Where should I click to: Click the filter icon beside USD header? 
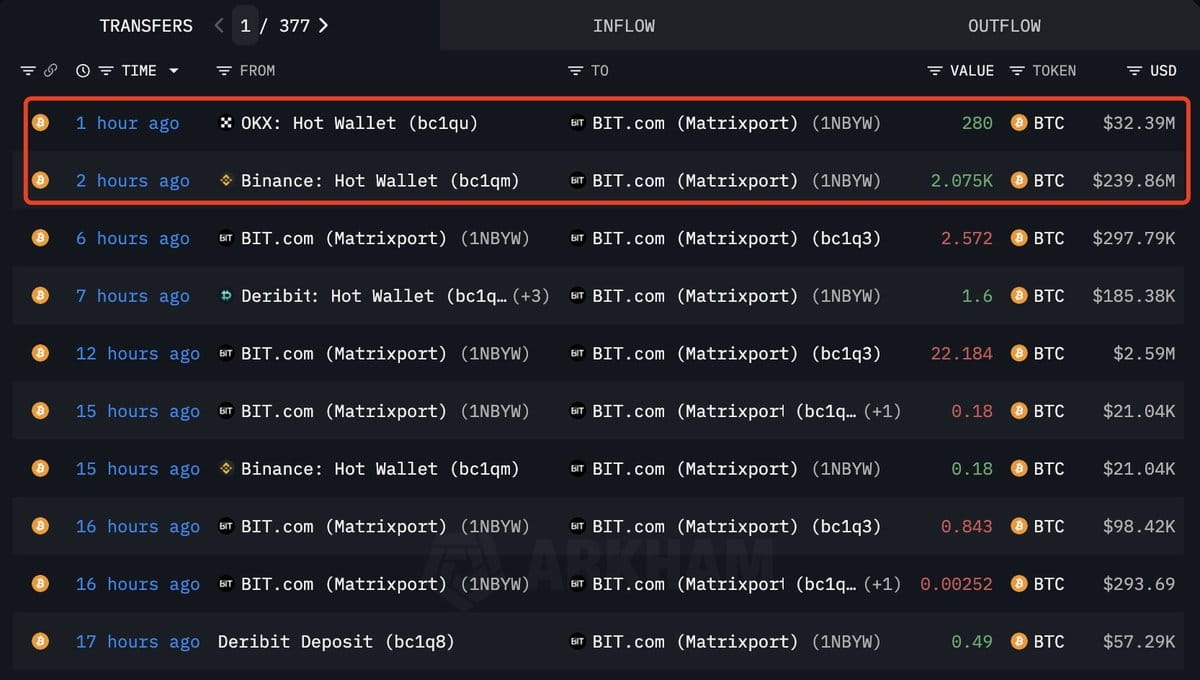click(x=1135, y=71)
